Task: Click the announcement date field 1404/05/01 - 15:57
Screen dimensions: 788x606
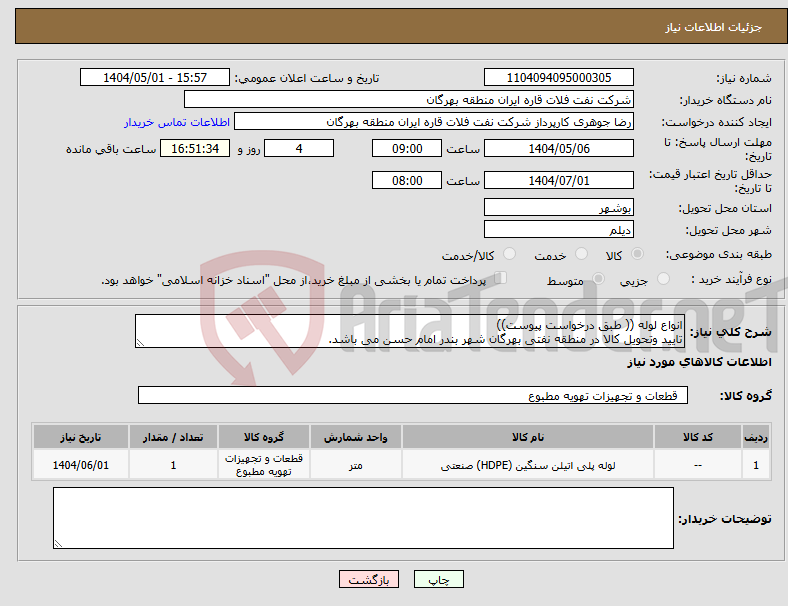Action: pos(155,77)
